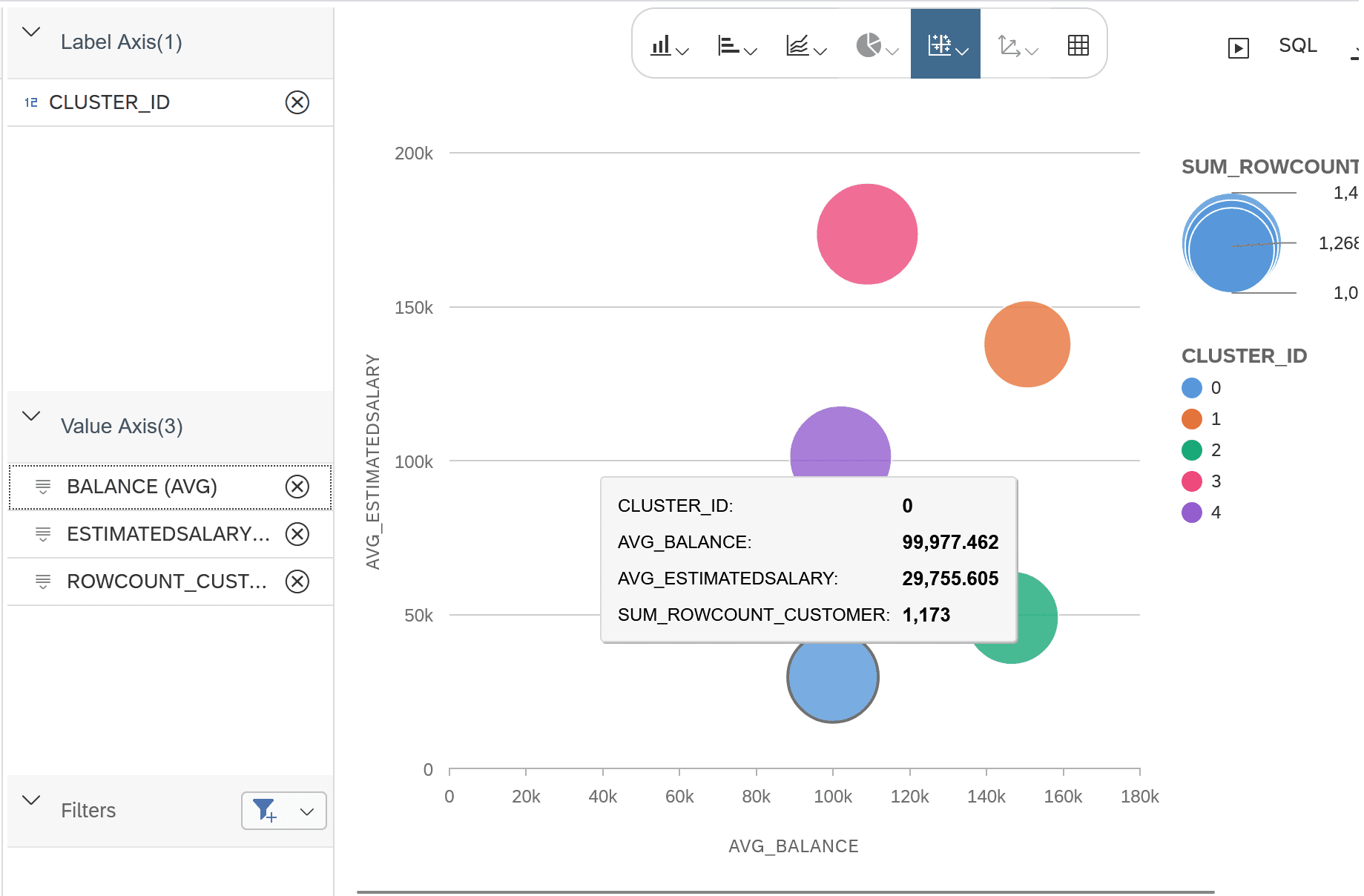
Task: Remove CLUSTER_ID from the Label Axis
Action: tap(297, 102)
